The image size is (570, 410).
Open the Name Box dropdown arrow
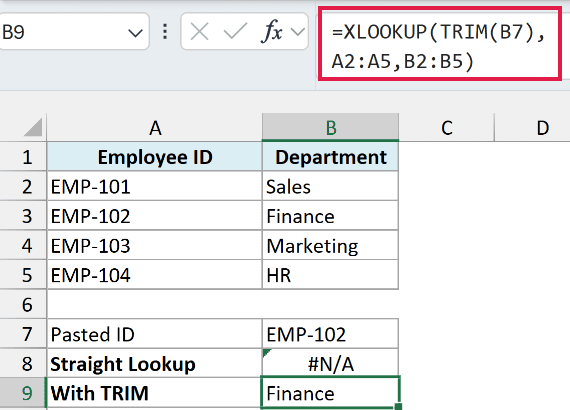pos(135,33)
